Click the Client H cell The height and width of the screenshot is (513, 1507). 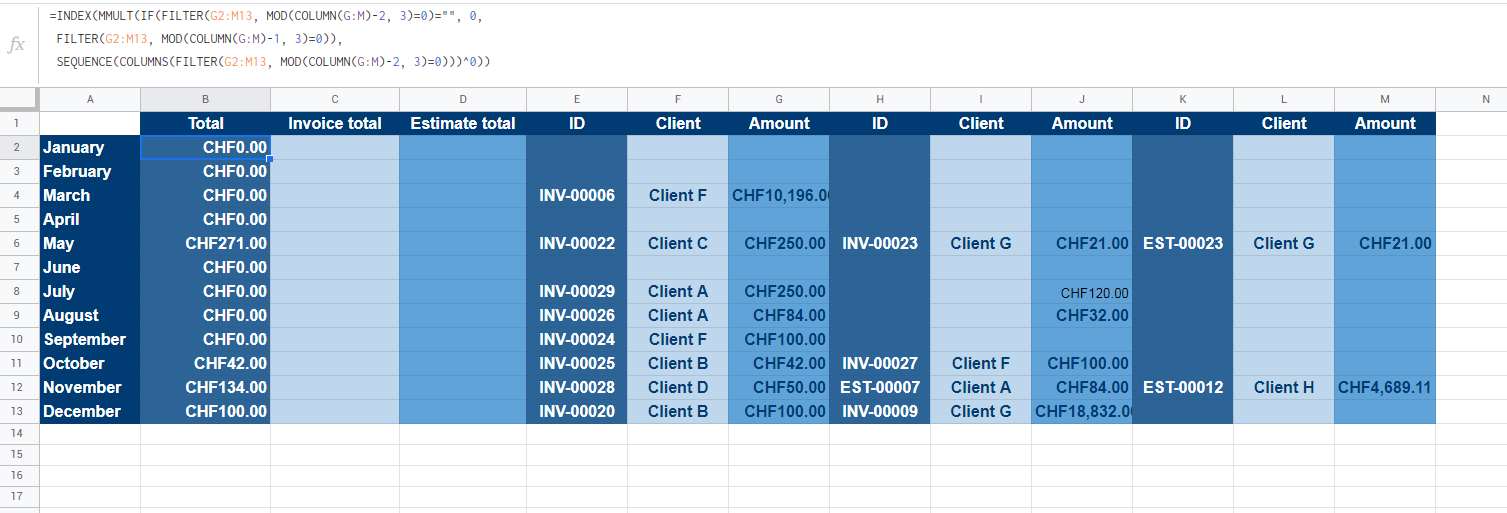point(1284,387)
